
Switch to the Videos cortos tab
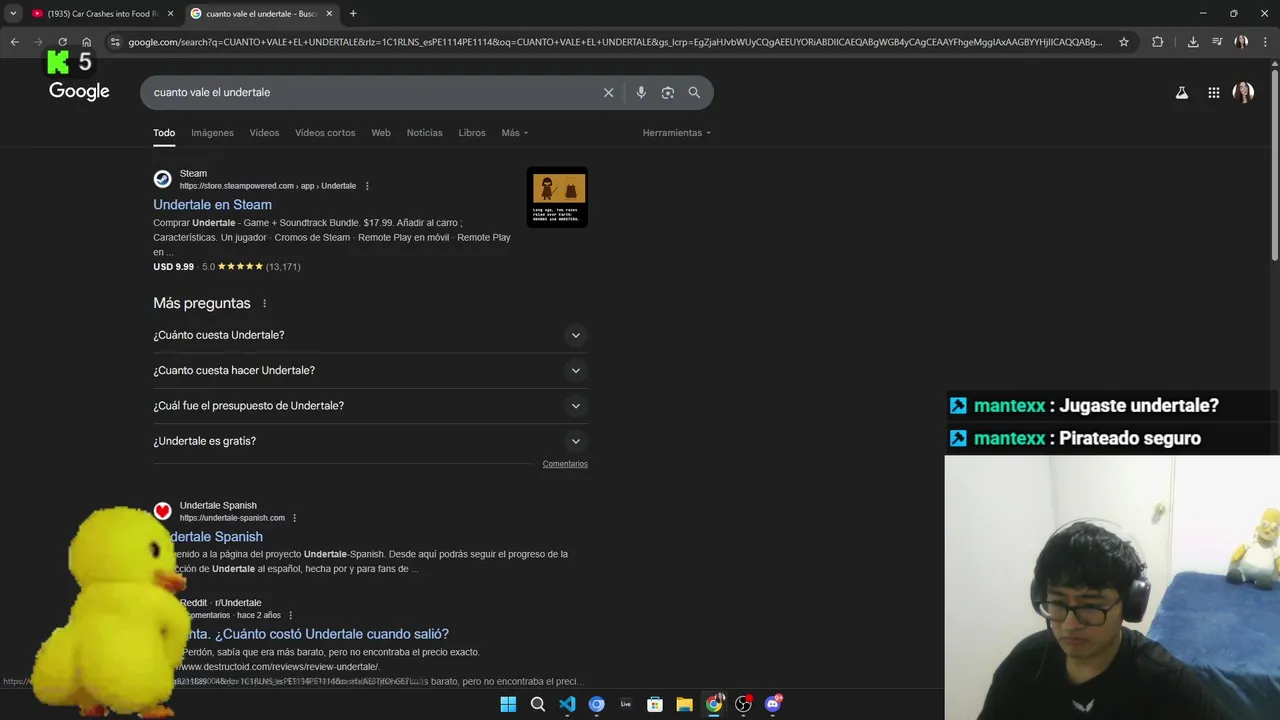(325, 133)
